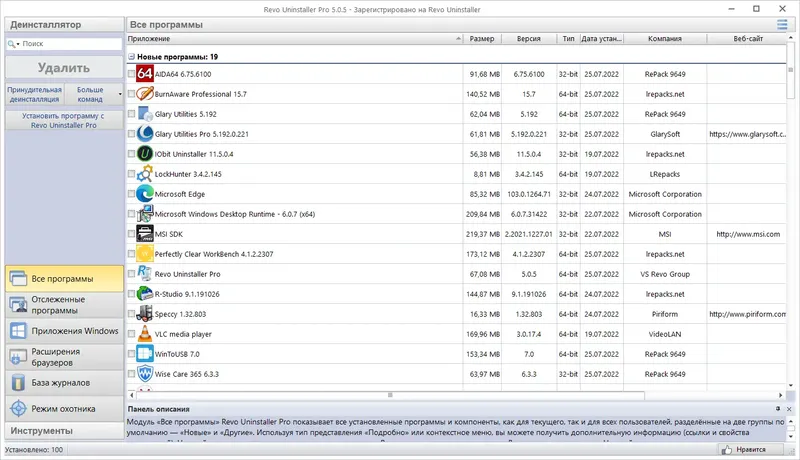
Task: Sort by Приложение column header
Action: click(294, 39)
